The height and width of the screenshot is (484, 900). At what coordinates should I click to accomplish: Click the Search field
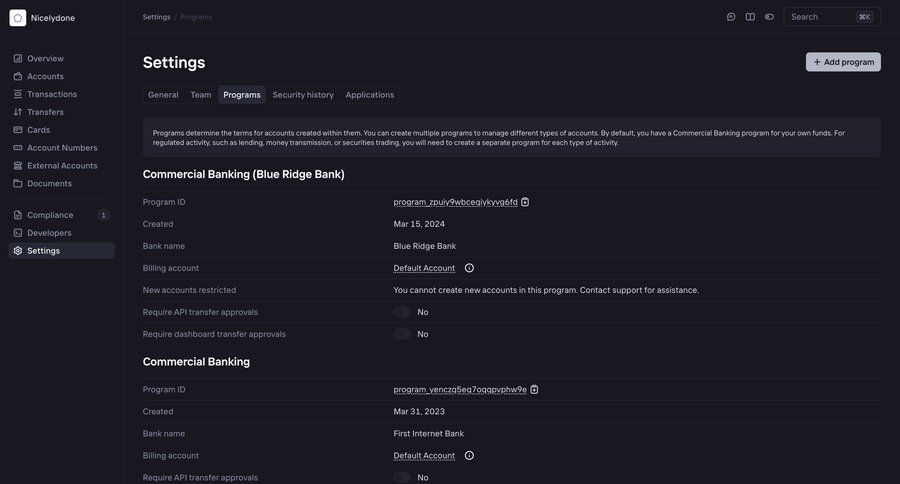pyautogui.click(x=832, y=17)
